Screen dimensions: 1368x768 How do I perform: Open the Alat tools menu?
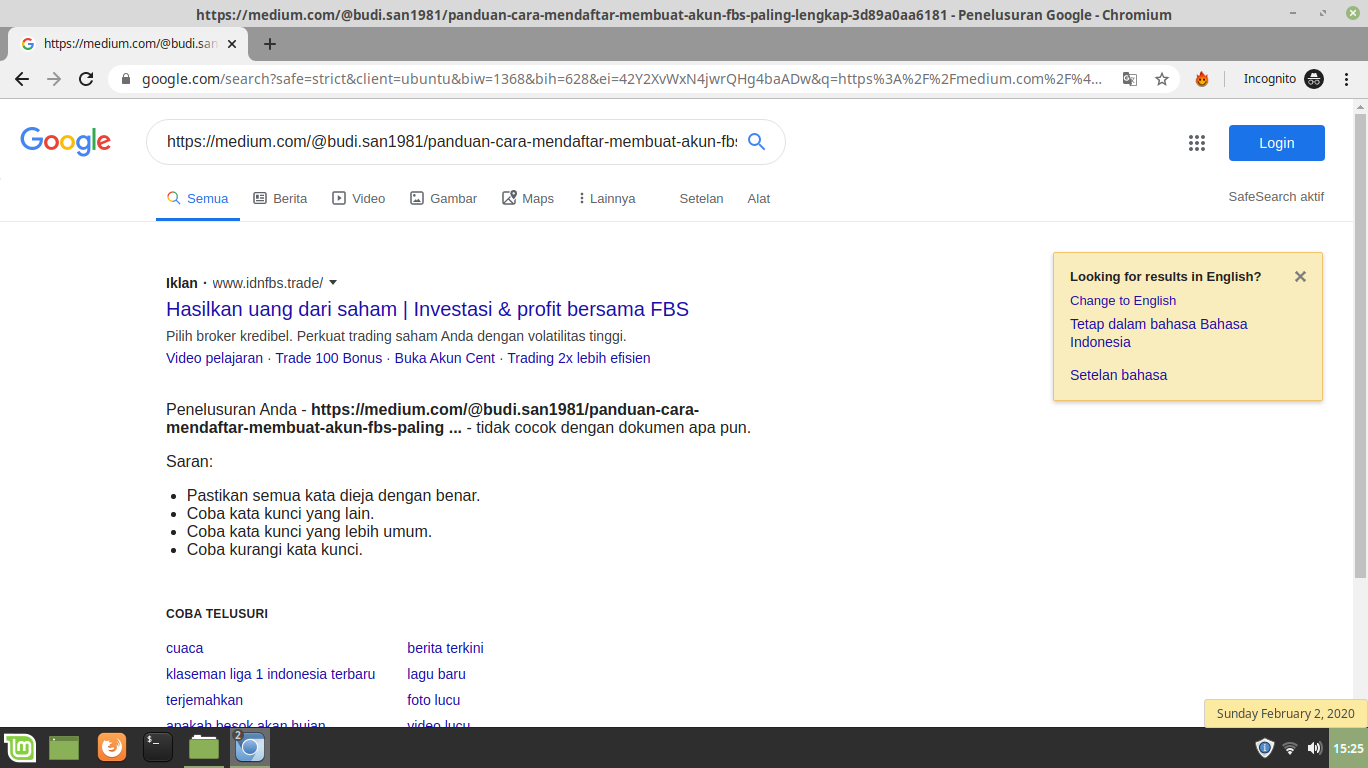[759, 198]
